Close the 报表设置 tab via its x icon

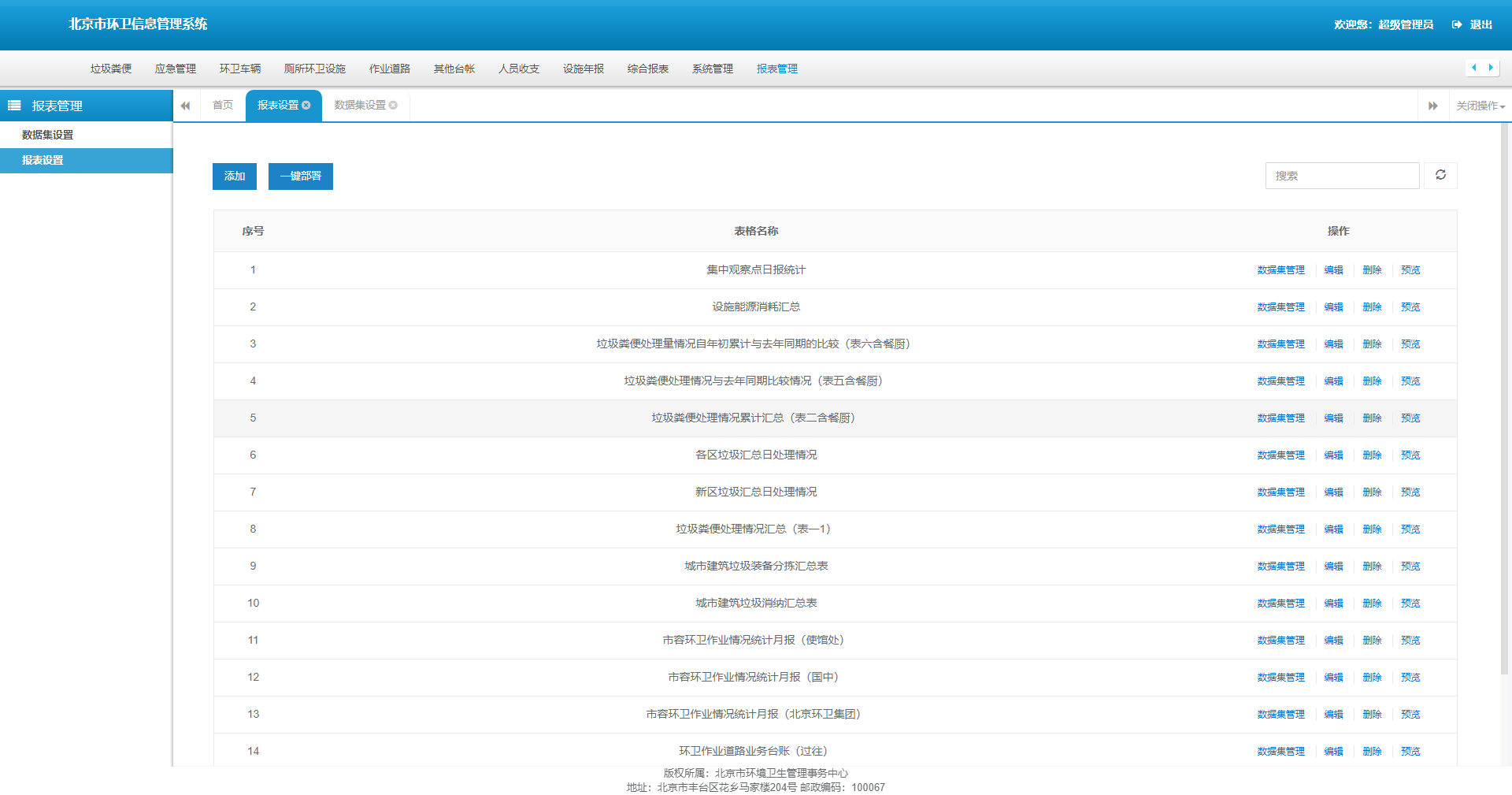(x=306, y=105)
